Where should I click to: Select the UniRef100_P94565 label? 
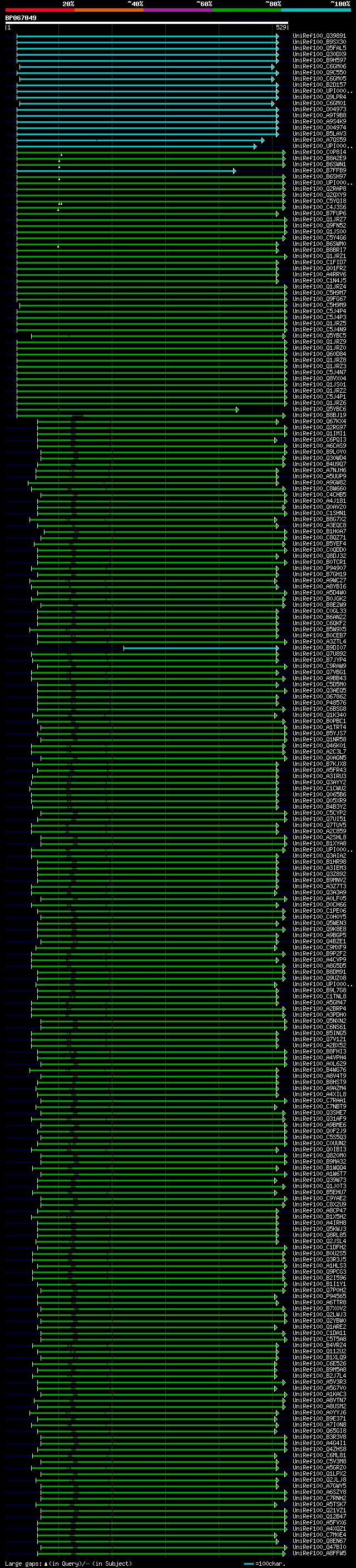[x=319, y=1297]
